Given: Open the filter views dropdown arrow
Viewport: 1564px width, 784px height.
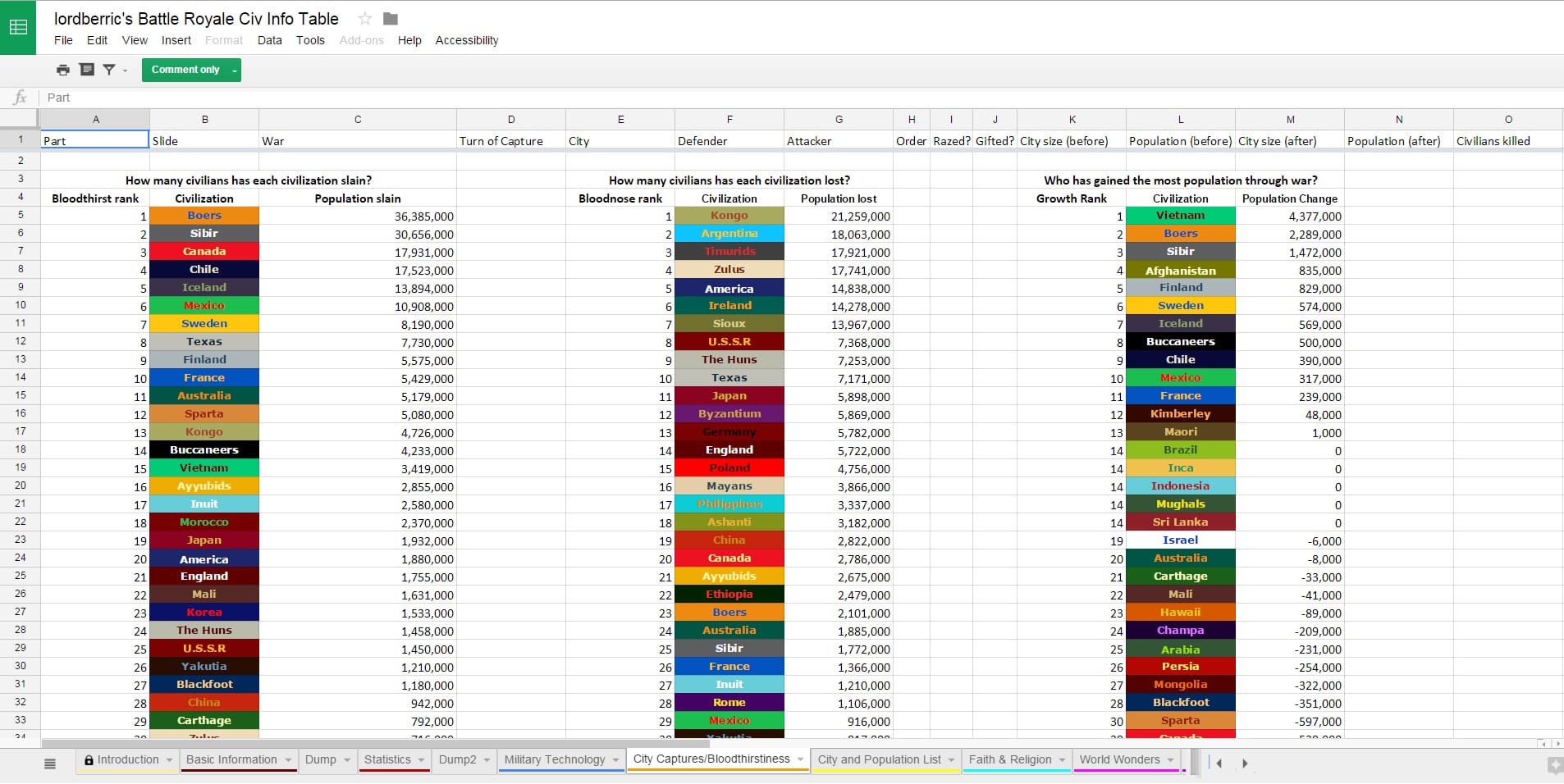Looking at the screenshot, I should [x=126, y=71].
